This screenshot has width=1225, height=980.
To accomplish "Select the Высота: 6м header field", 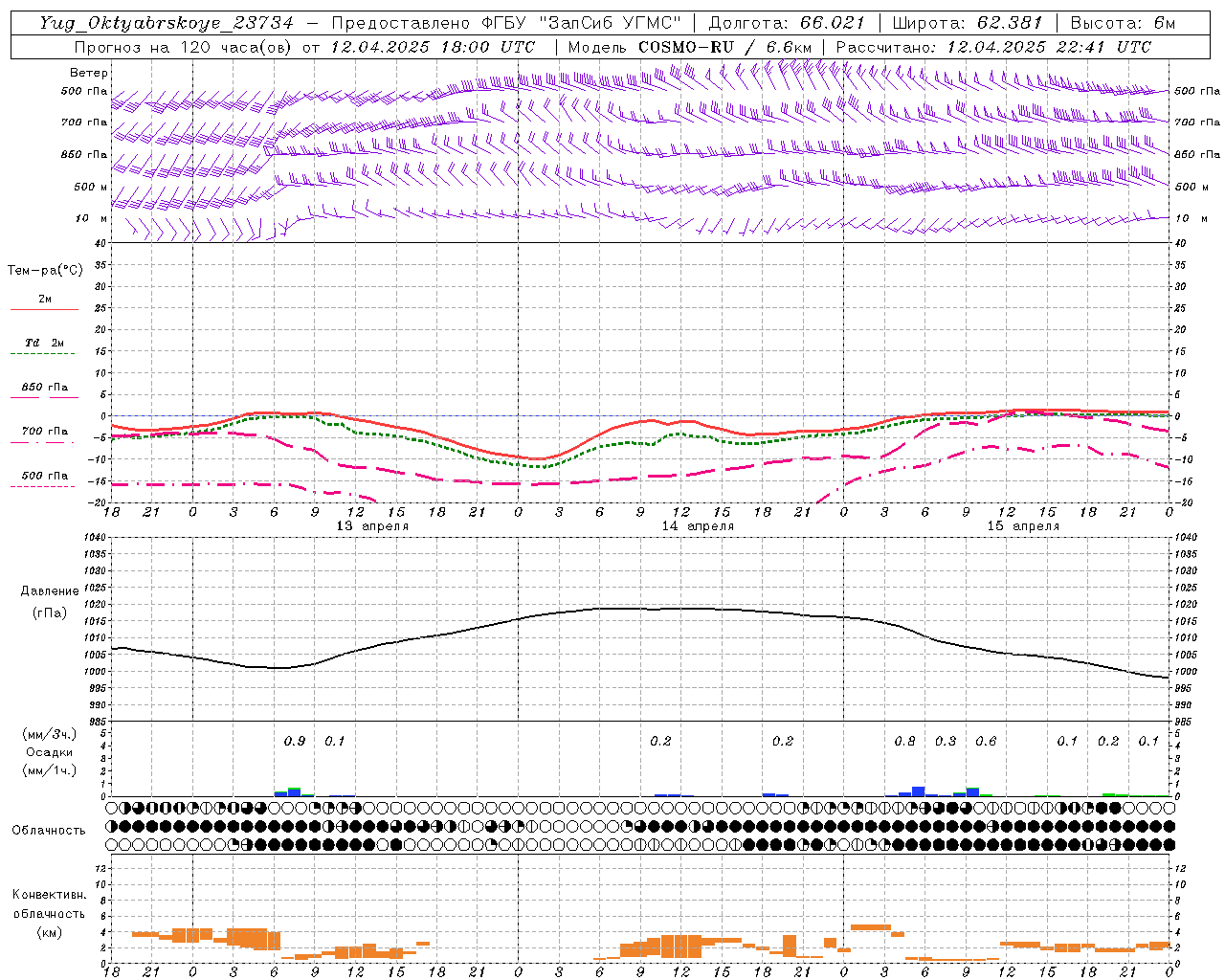I will [1123, 23].
